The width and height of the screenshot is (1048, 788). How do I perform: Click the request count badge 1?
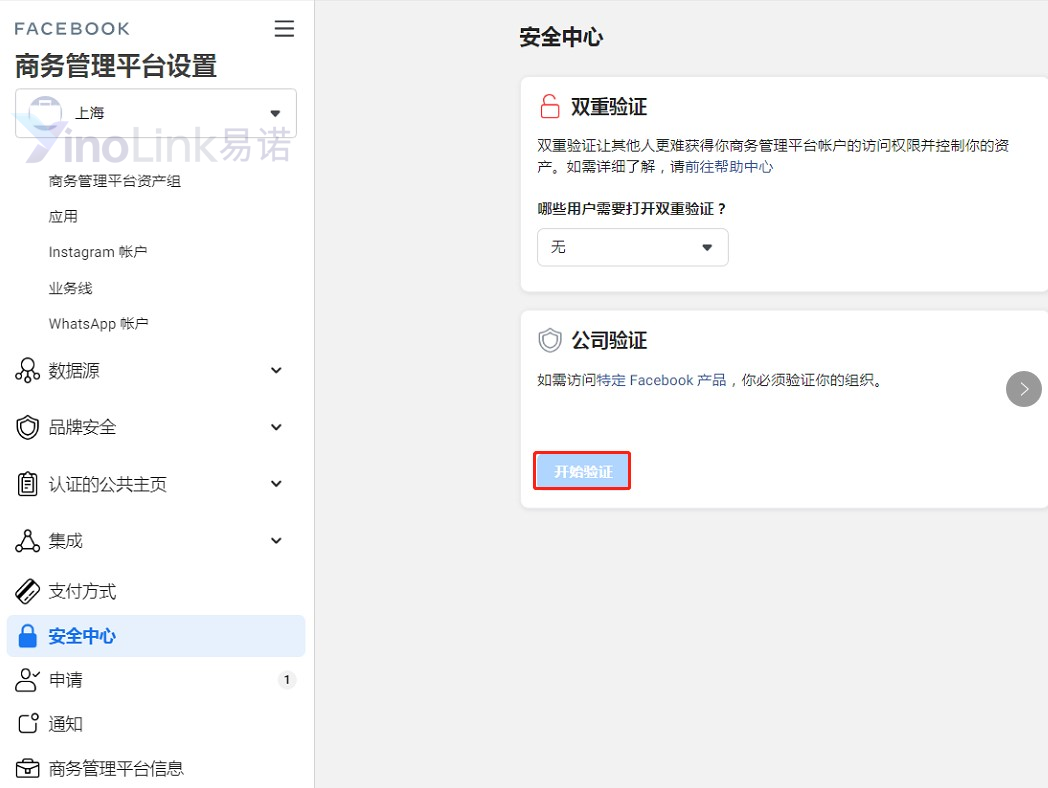287,680
